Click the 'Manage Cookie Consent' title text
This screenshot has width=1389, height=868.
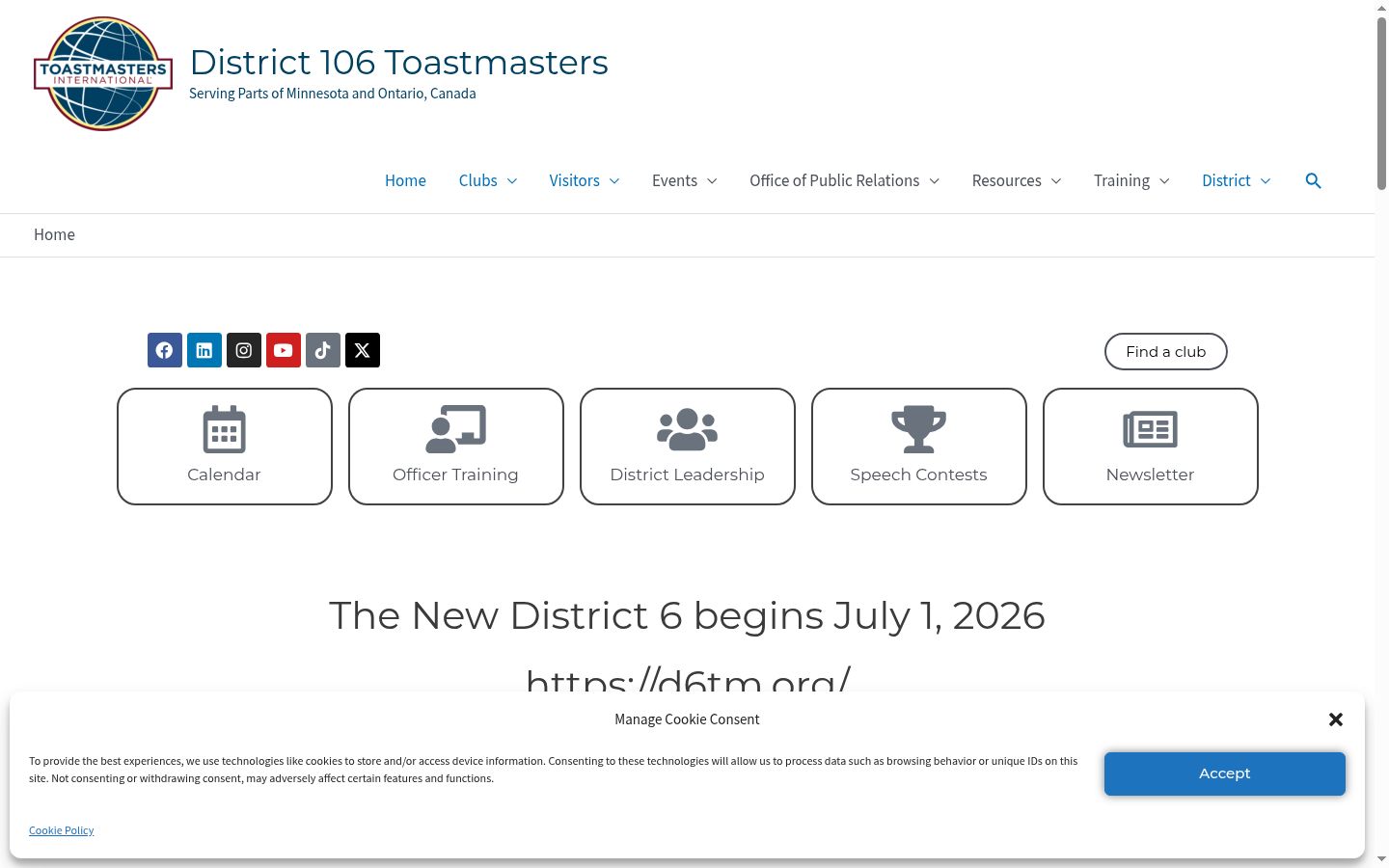tap(687, 719)
